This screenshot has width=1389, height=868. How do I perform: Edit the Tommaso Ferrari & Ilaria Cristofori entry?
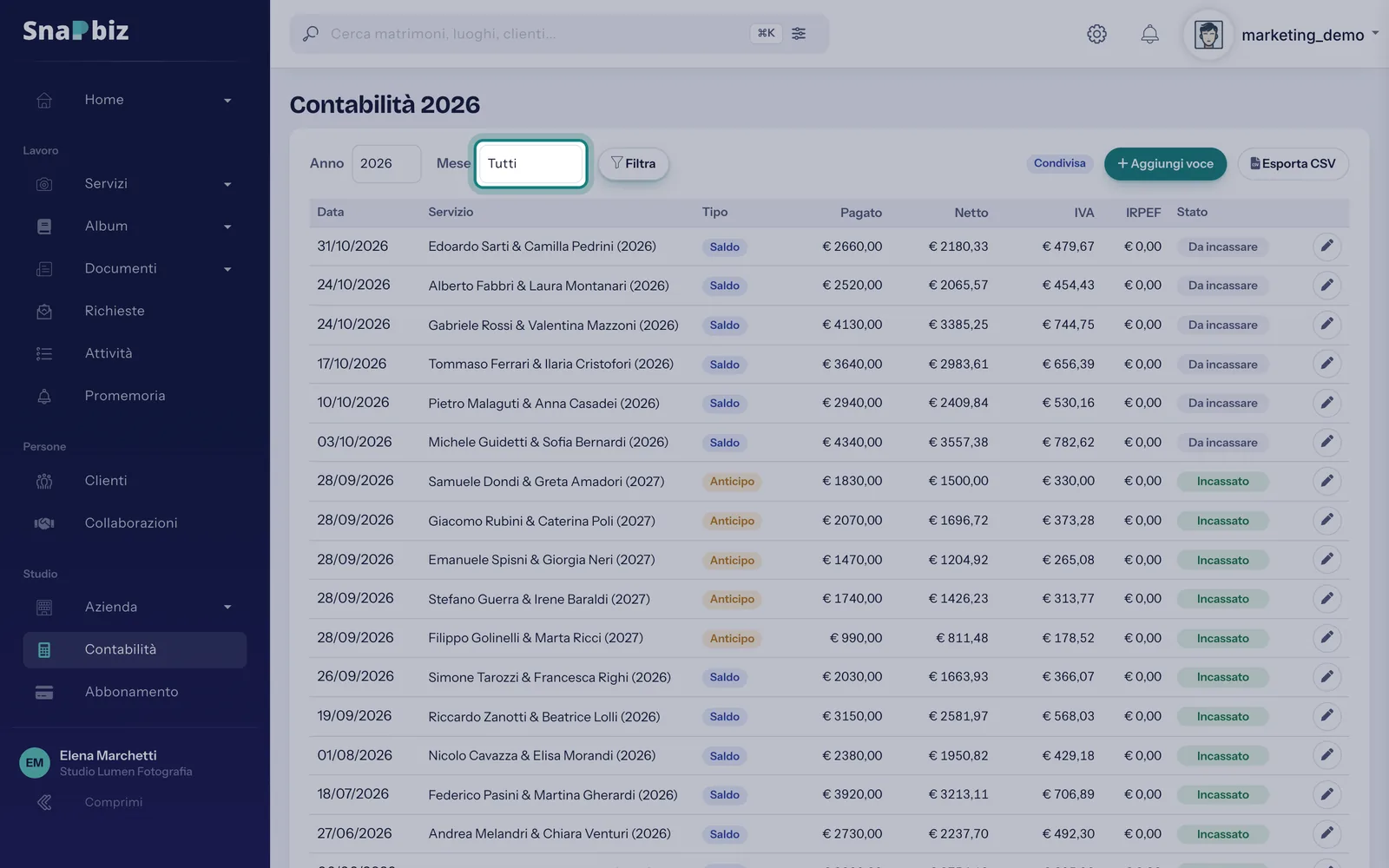pos(1326,364)
